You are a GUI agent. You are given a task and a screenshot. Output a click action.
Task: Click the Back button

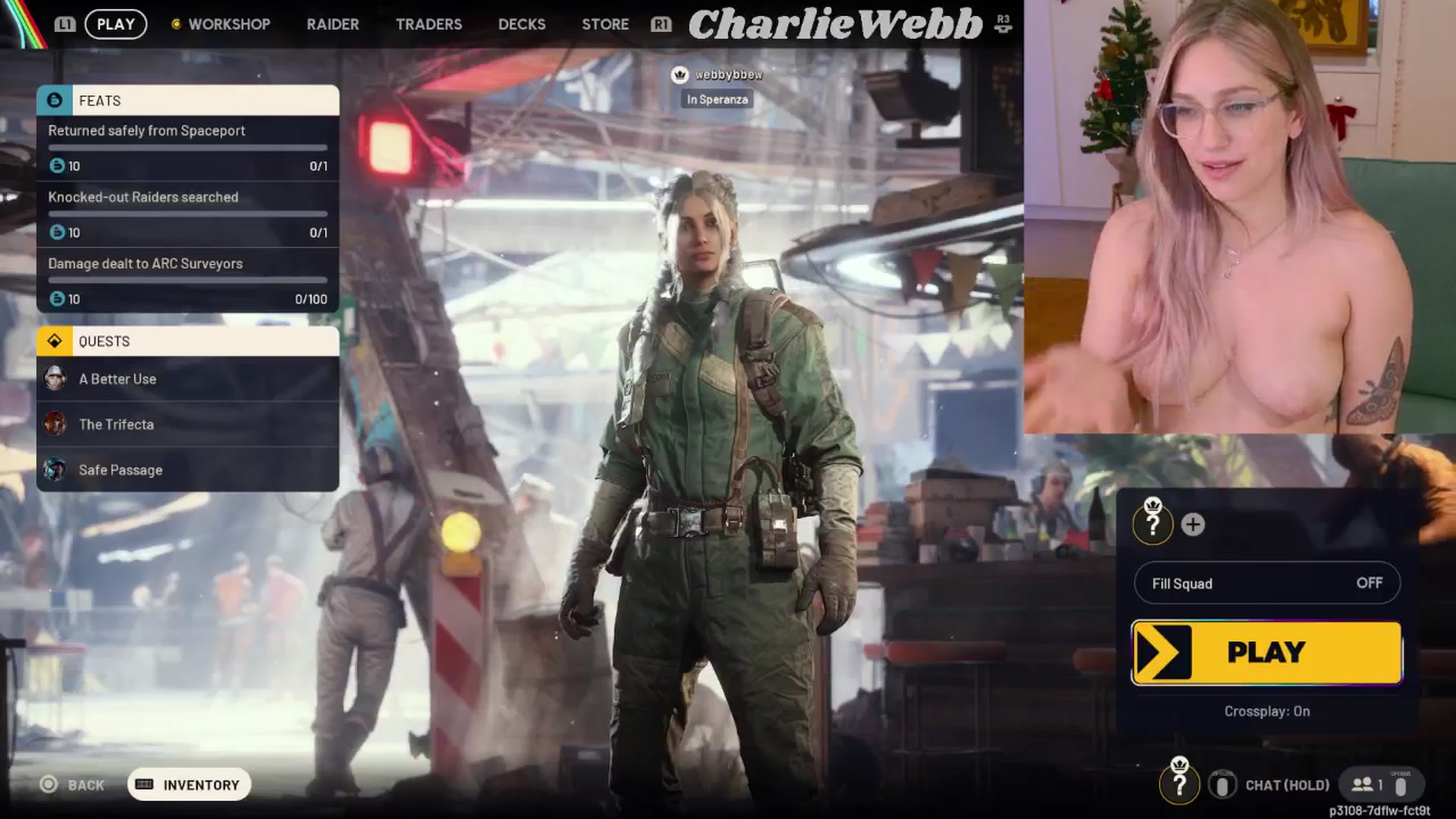click(72, 785)
